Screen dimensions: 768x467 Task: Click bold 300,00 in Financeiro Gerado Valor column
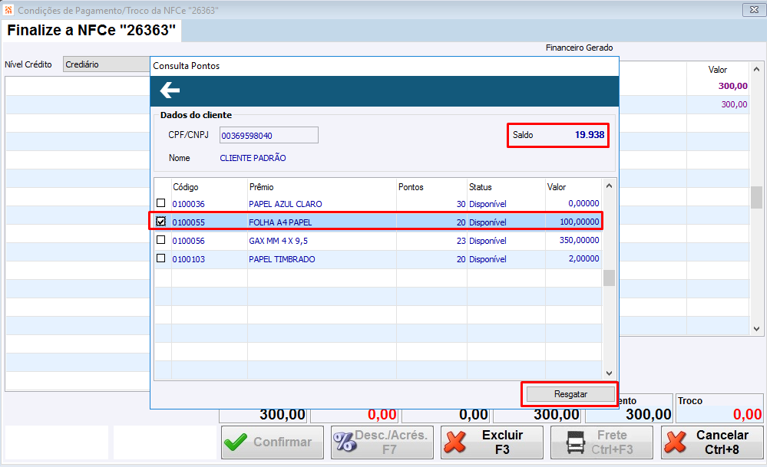pyautogui.click(x=733, y=86)
